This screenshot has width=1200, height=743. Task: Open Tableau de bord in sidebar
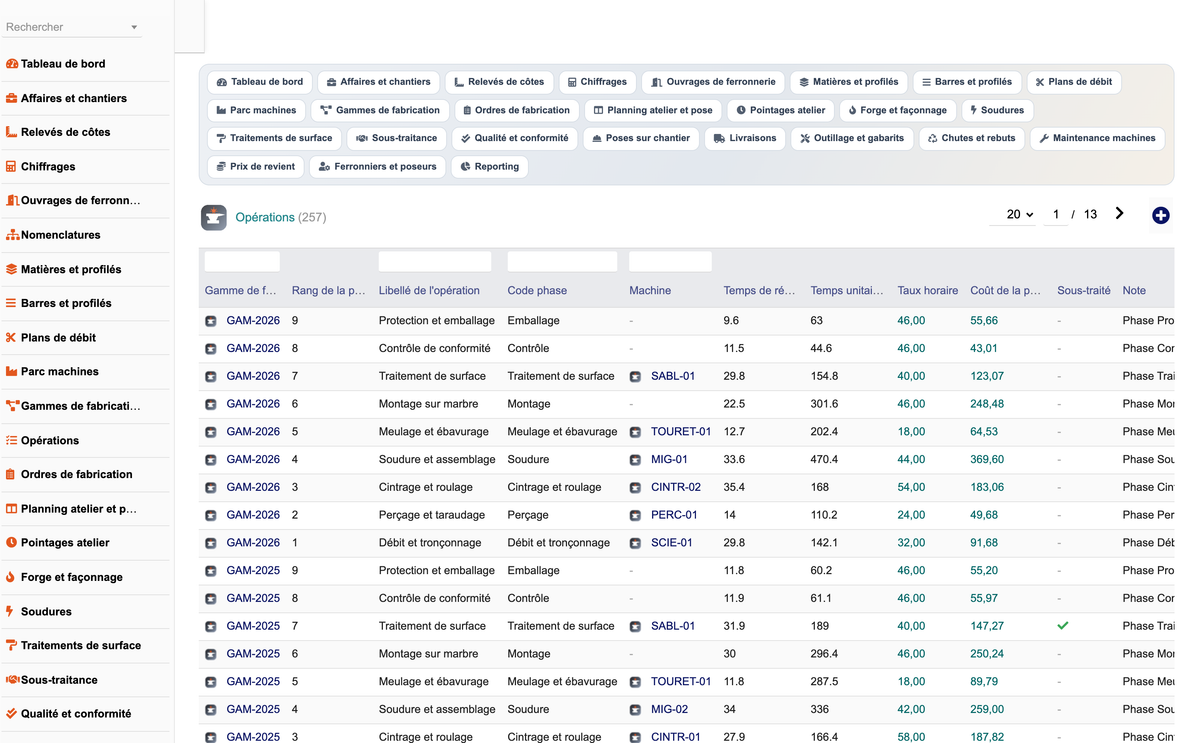coord(63,64)
